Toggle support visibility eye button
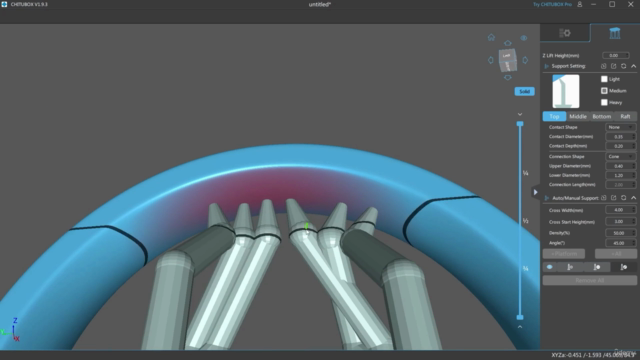The height and width of the screenshot is (360, 640). [549, 267]
